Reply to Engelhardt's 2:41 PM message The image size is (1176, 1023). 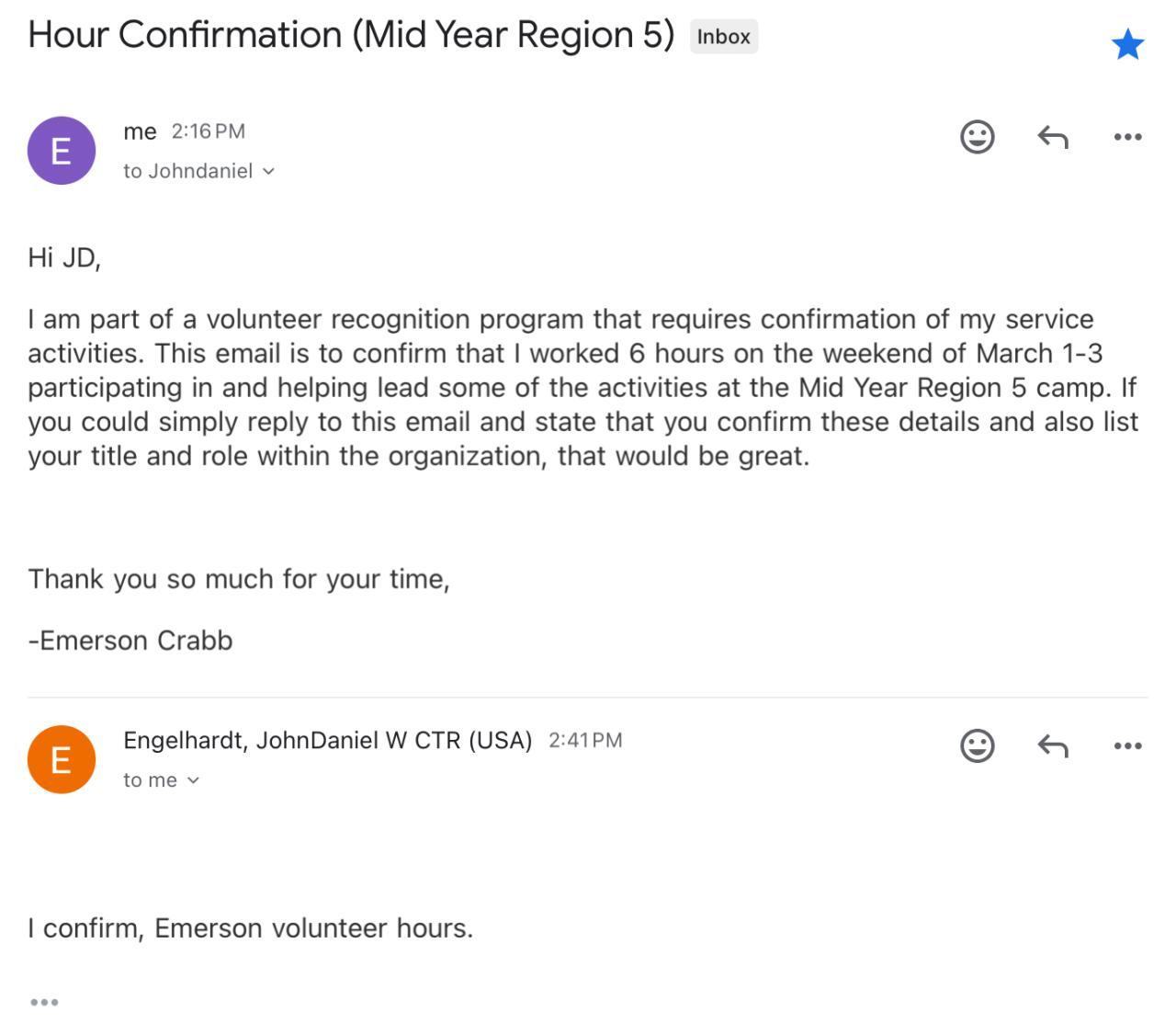click(1053, 745)
